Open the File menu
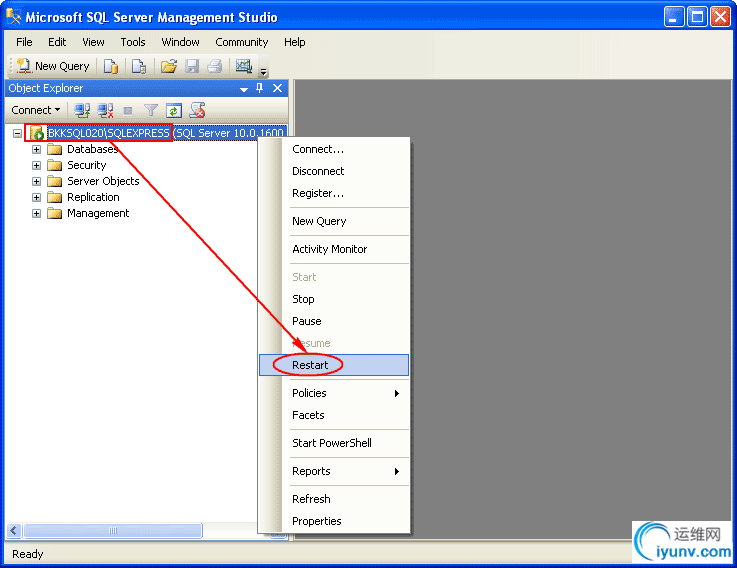 point(24,42)
